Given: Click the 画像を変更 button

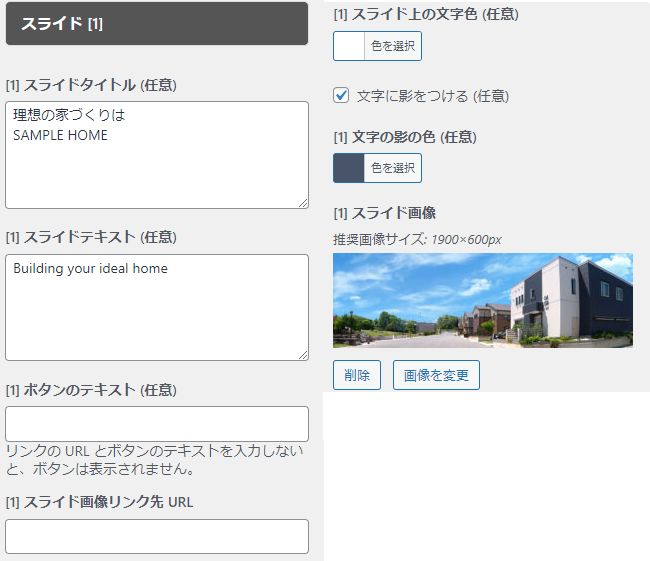Looking at the screenshot, I should point(436,375).
